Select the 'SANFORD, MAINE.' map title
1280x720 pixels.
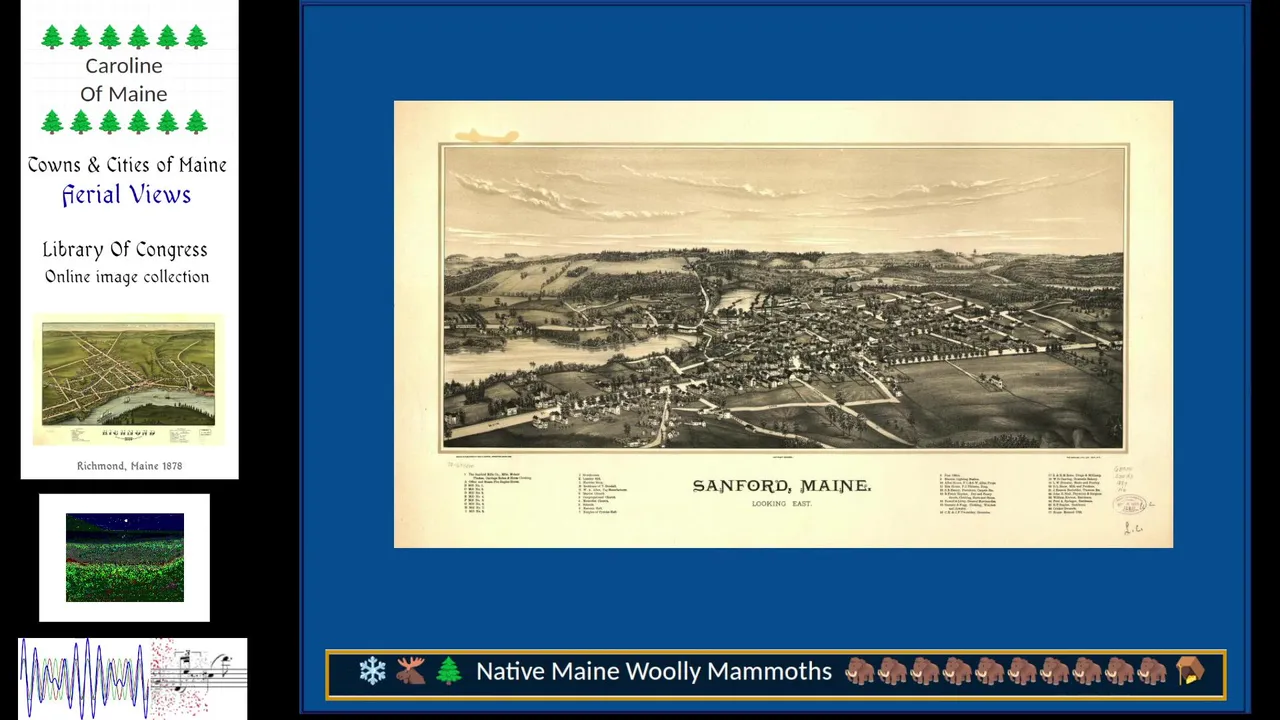coord(782,486)
